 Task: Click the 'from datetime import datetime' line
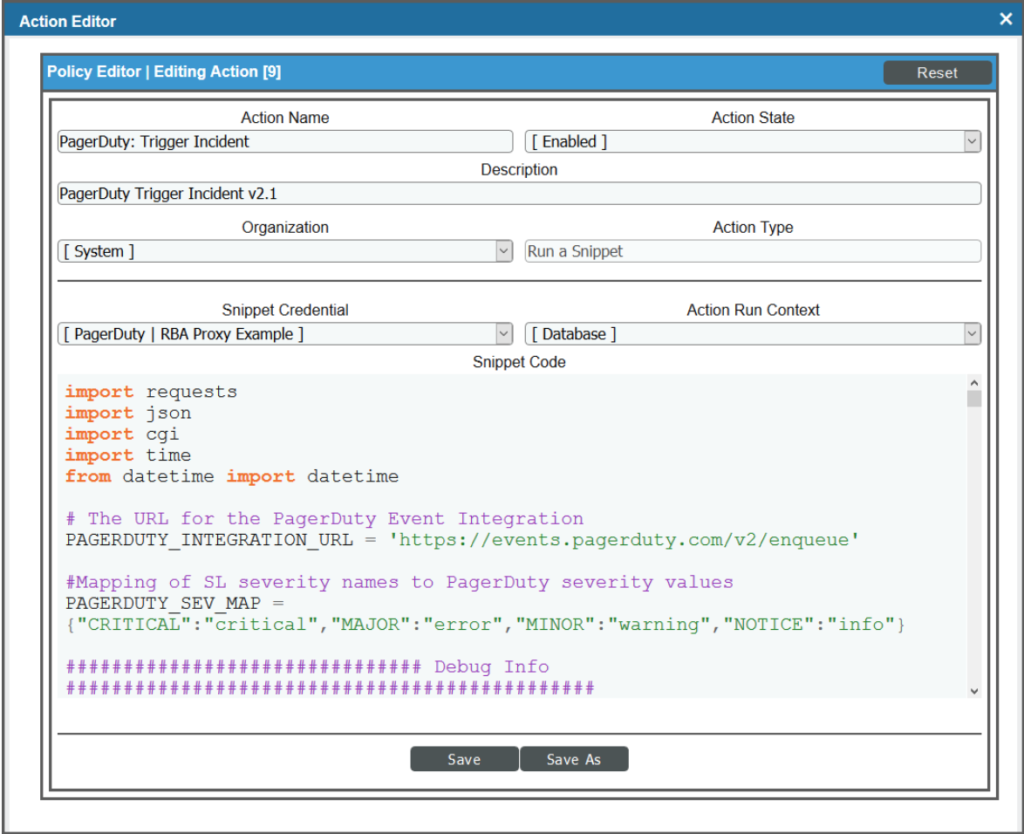tap(232, 476)
